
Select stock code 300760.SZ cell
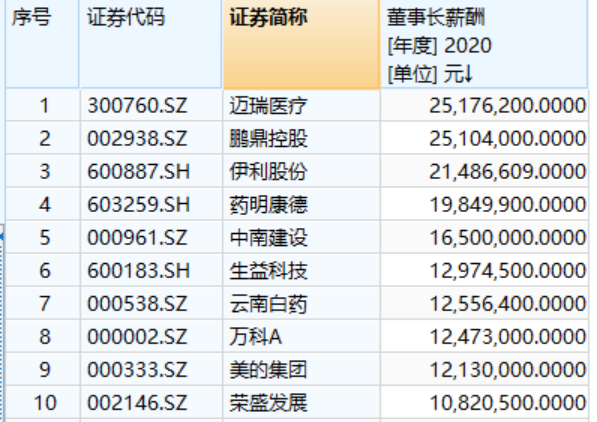pos(152,105)
